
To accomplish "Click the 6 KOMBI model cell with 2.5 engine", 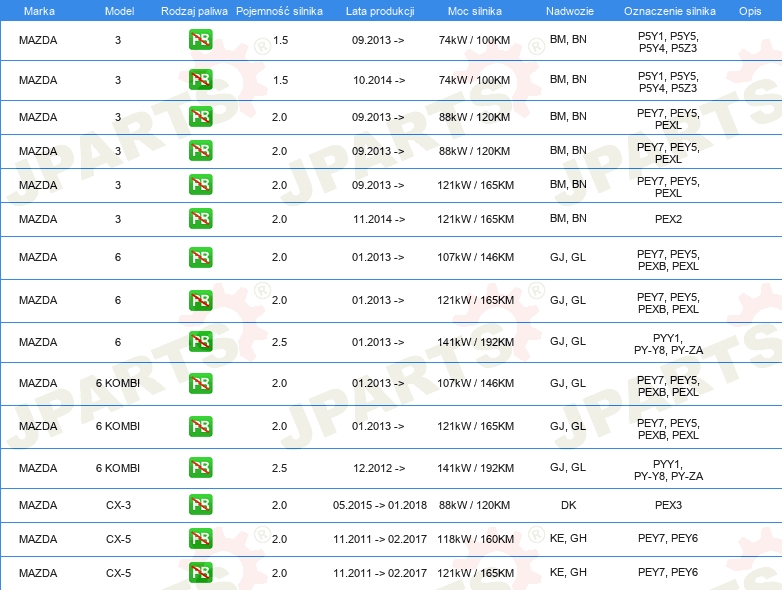I will [118, 468].
